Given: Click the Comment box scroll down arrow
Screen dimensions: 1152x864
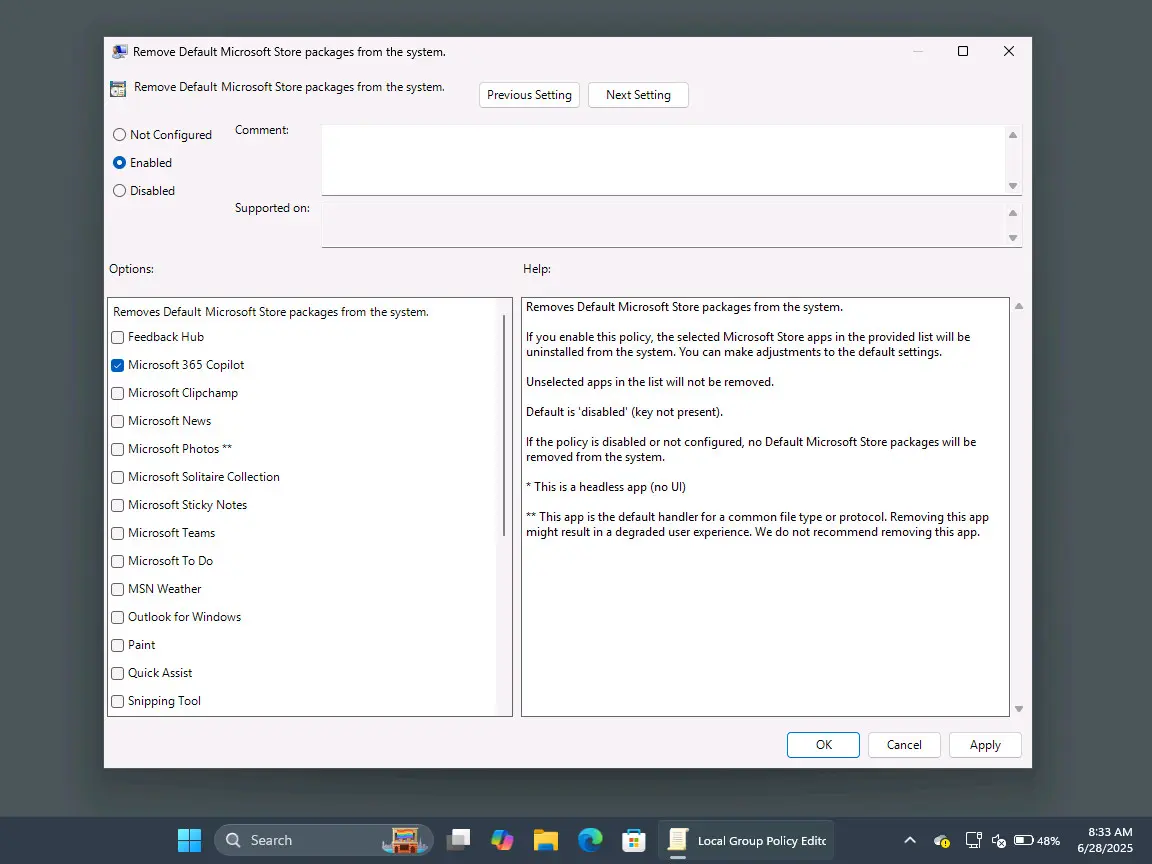Looking at the screenshot, I should click(x=1013, y=186).
